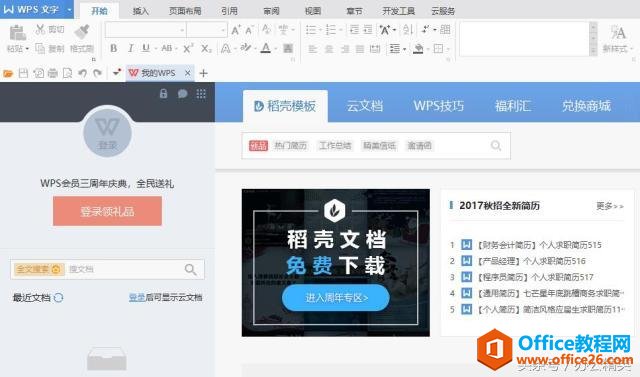Apply the text highlight color pen

246,48
